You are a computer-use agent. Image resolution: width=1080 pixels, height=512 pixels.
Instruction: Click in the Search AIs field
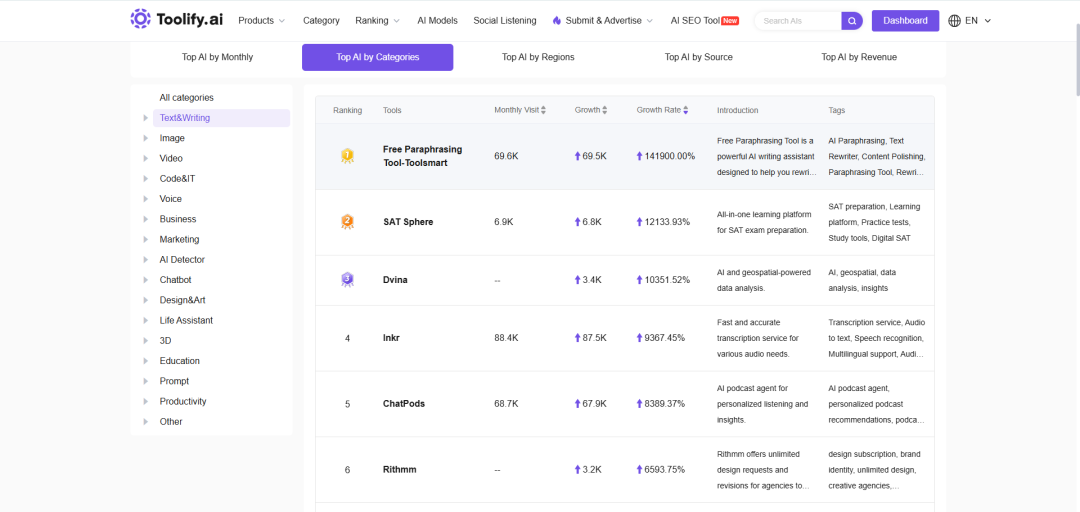pos(799,21)
